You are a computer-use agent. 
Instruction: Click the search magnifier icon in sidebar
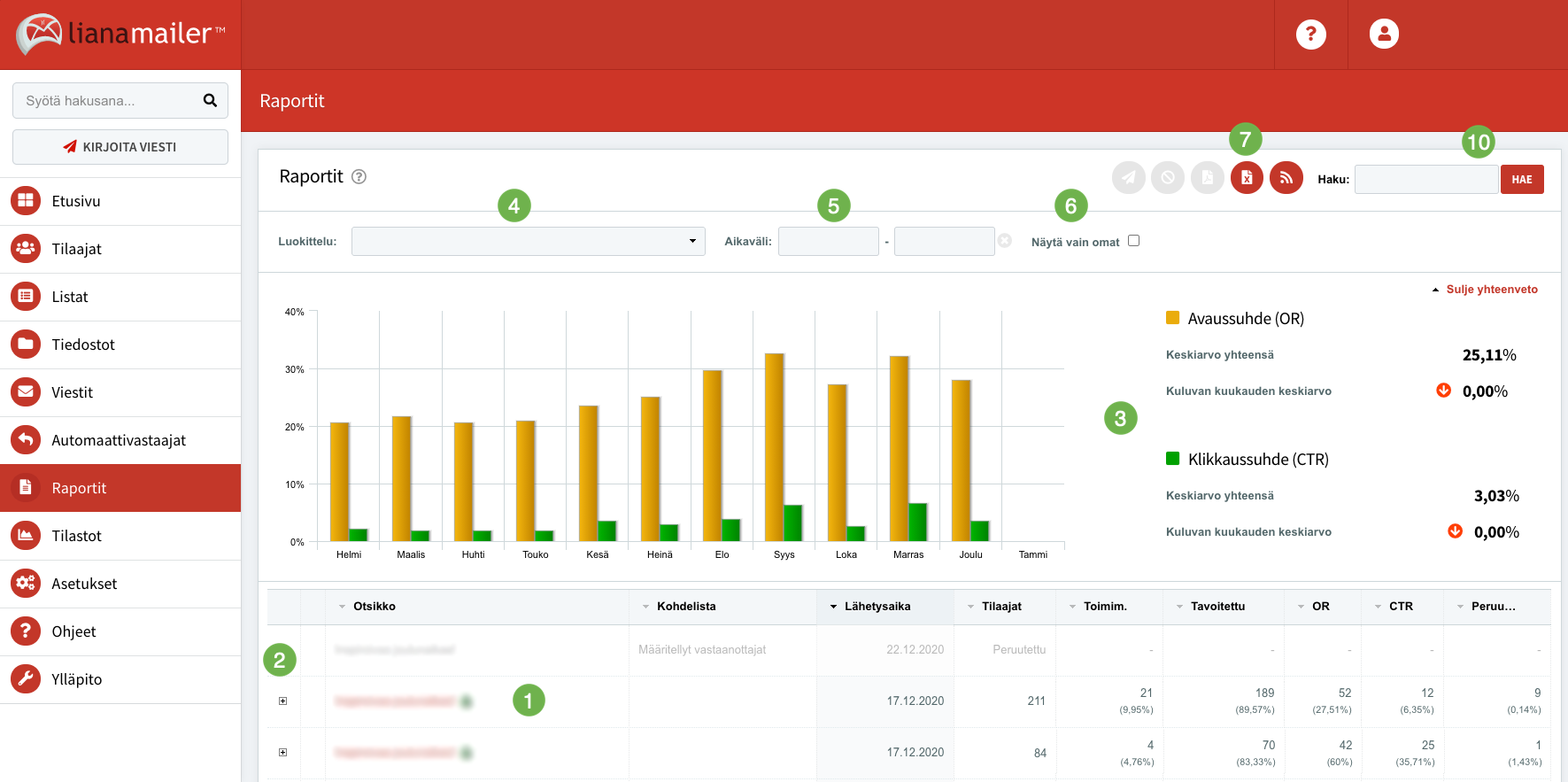click(210, 100)
